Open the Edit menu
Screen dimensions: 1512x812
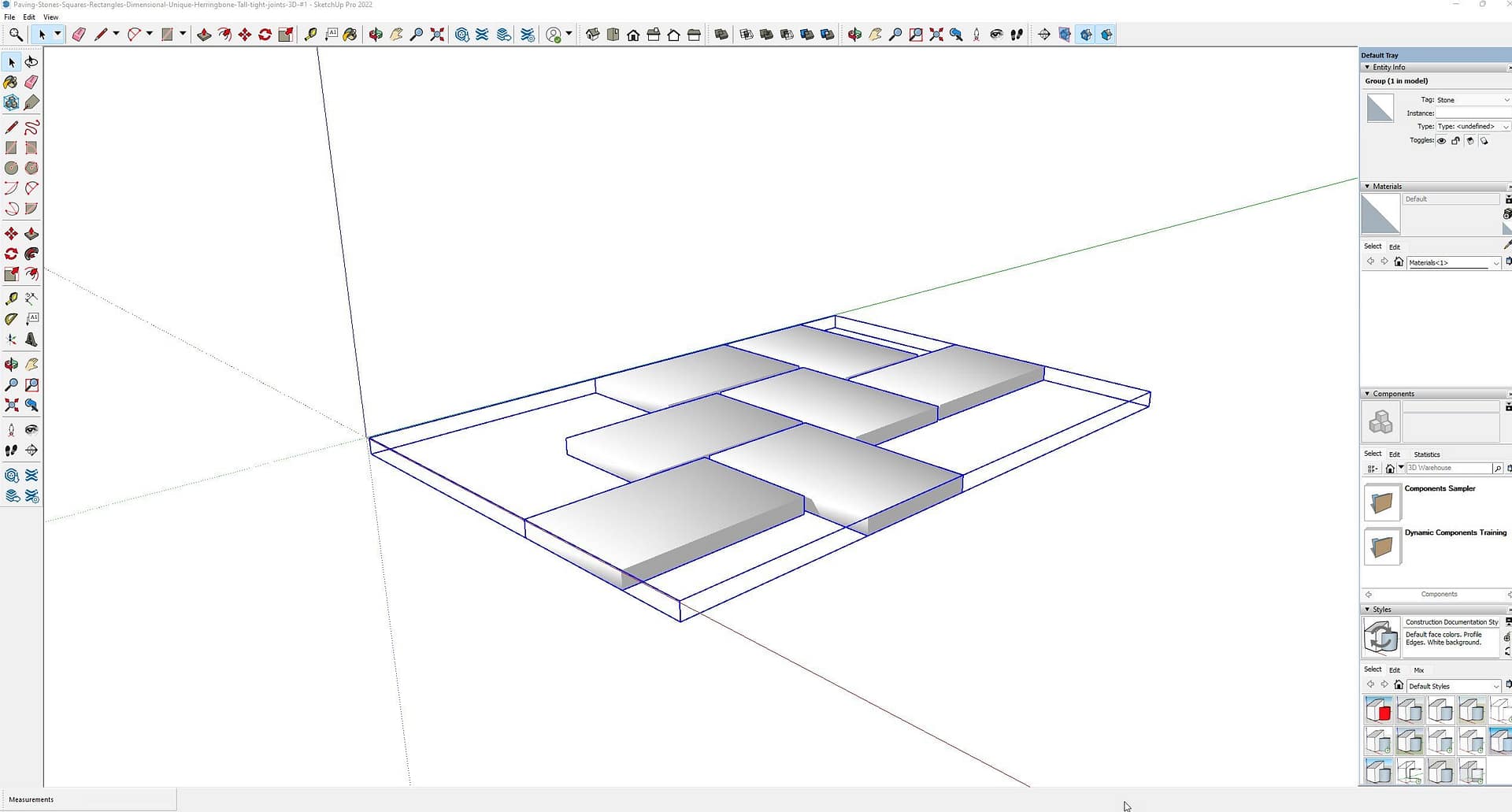coord(29,17)
